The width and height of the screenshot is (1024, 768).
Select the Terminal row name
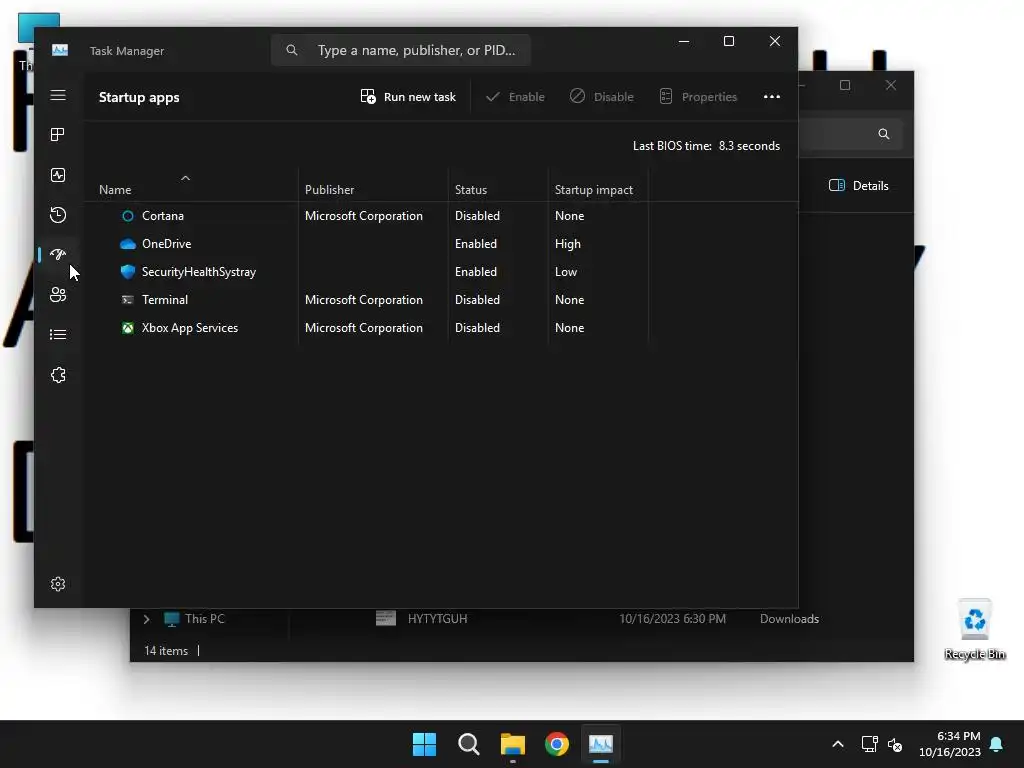point(165,300)
